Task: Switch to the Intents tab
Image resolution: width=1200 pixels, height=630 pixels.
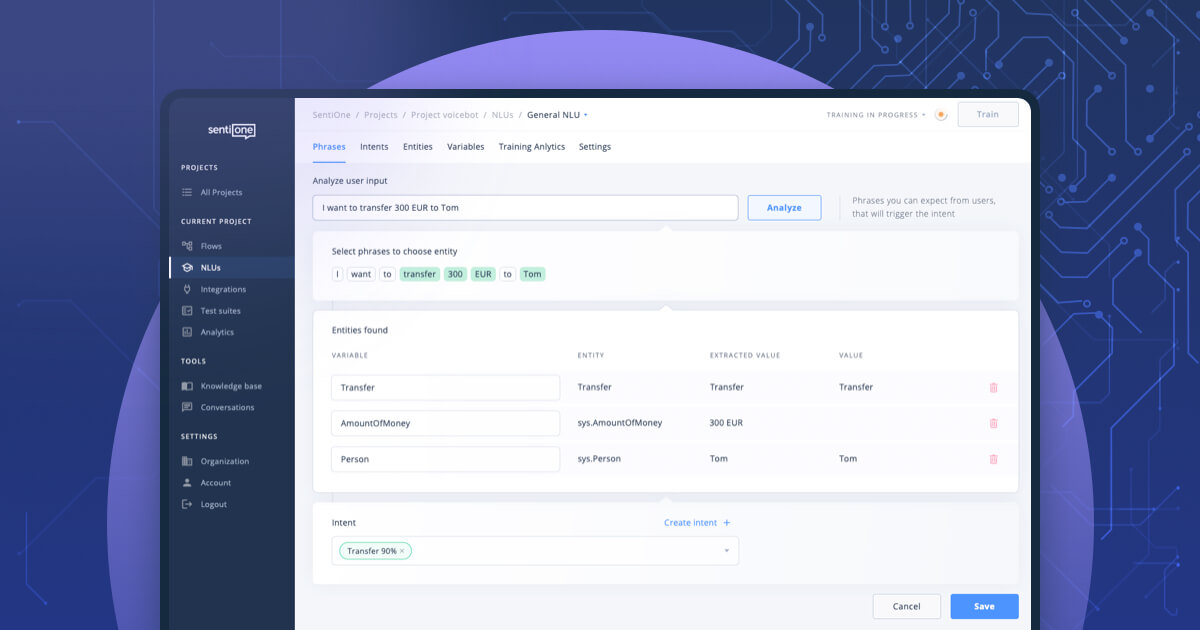Action: 374,146
